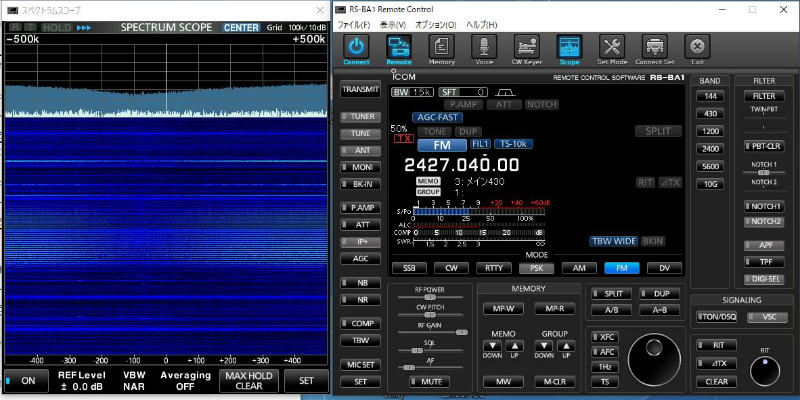Open the CW Keyer icon

coord(527,47)
